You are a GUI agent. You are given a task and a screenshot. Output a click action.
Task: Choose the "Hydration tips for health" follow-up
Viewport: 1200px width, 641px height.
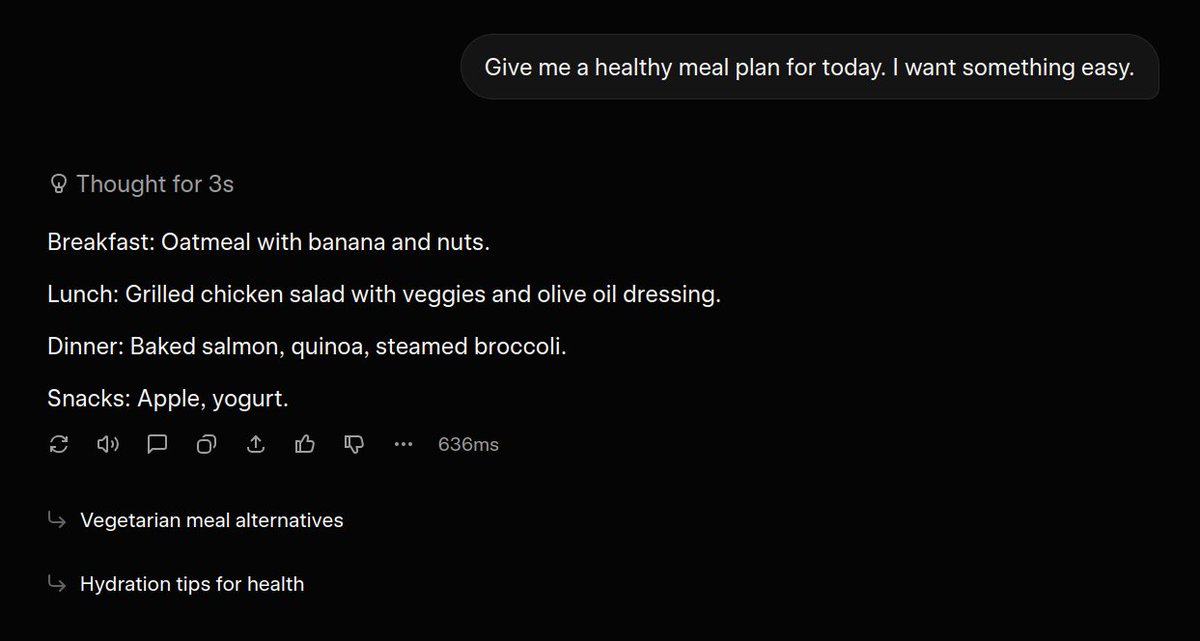coord(192,584)
